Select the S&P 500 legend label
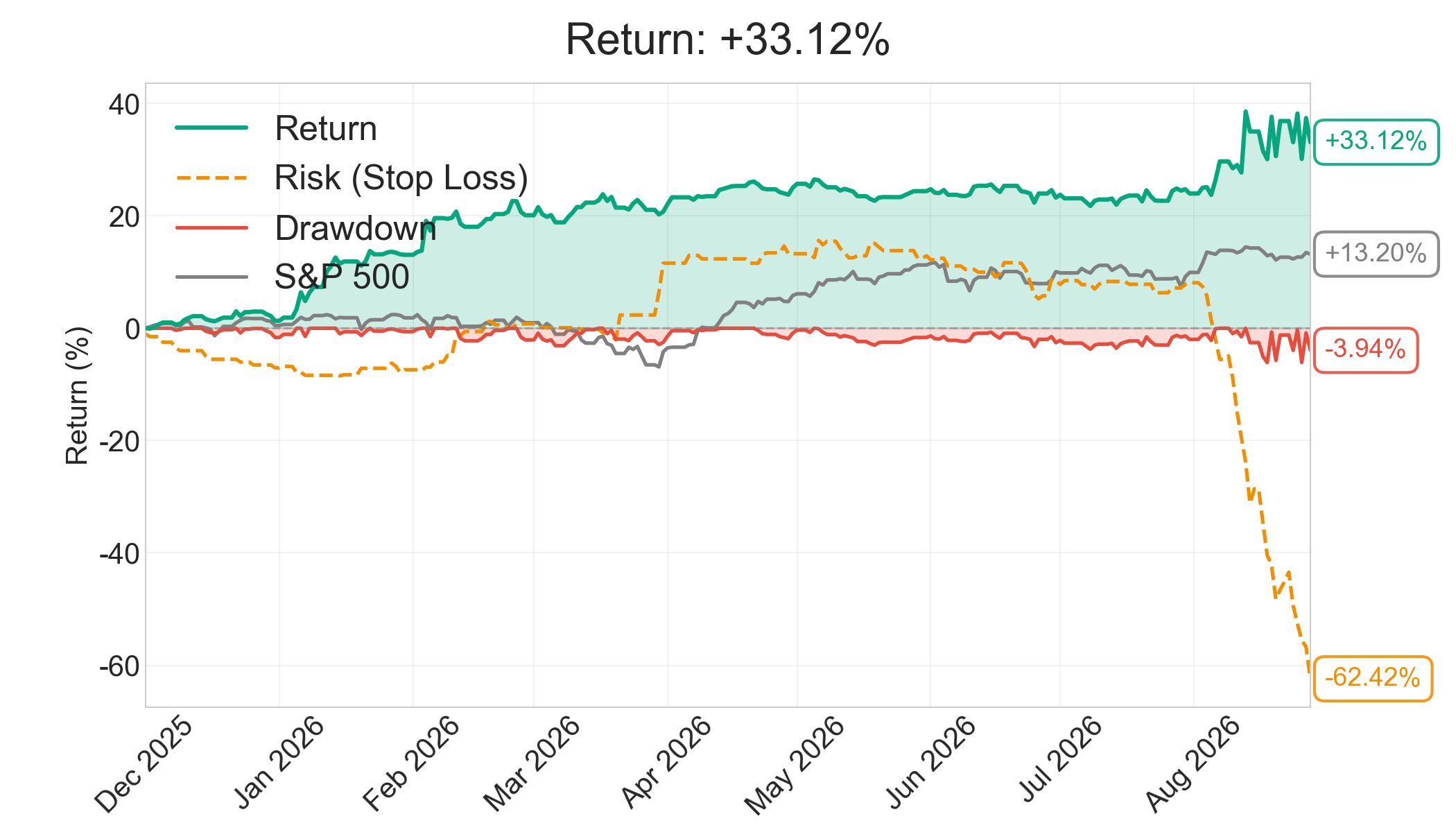 pyautogui.click(x=342, y=277)
